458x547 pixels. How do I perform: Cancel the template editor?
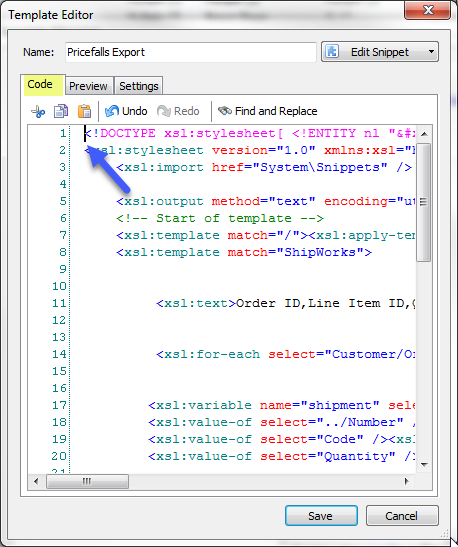[402, 516]
